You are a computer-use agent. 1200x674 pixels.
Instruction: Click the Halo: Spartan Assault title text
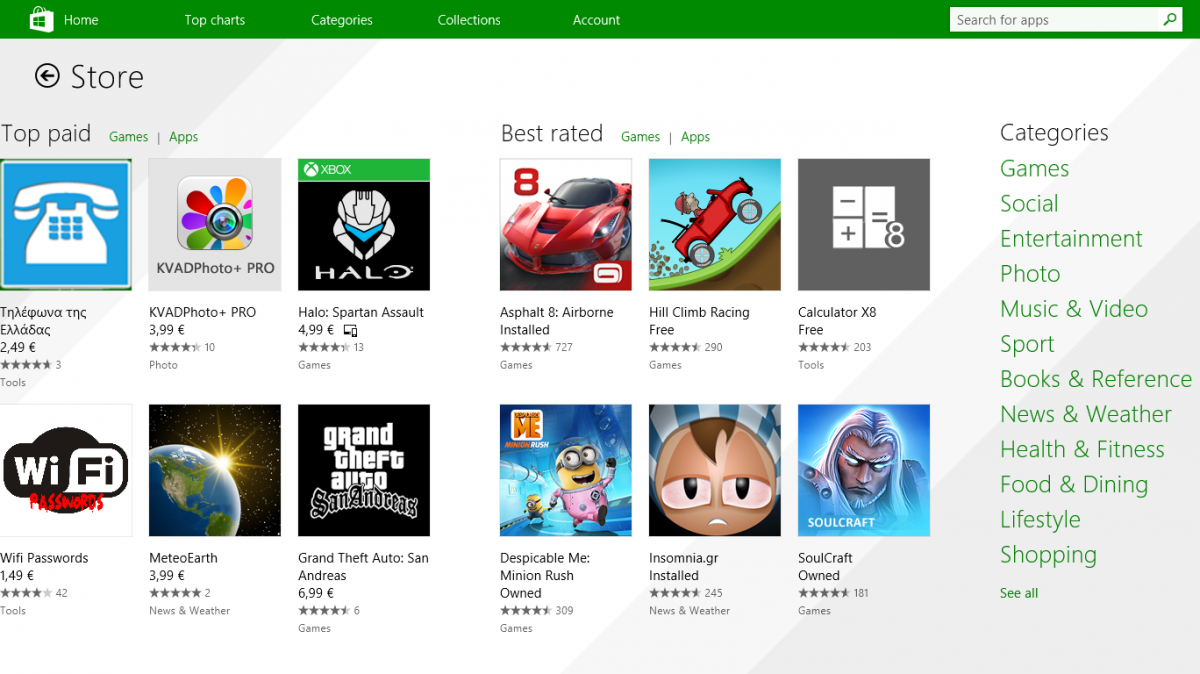coord(361,312)
